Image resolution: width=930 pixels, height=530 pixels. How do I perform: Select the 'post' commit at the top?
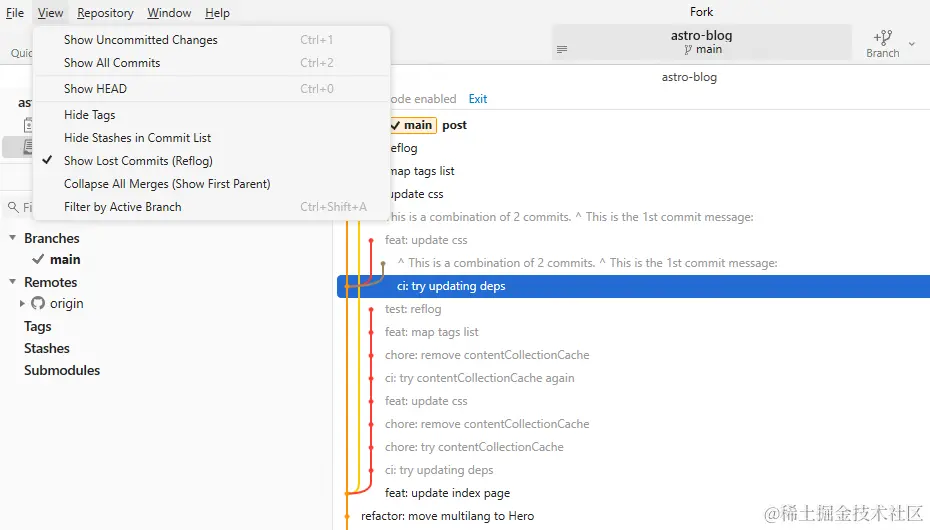(454, 125)
